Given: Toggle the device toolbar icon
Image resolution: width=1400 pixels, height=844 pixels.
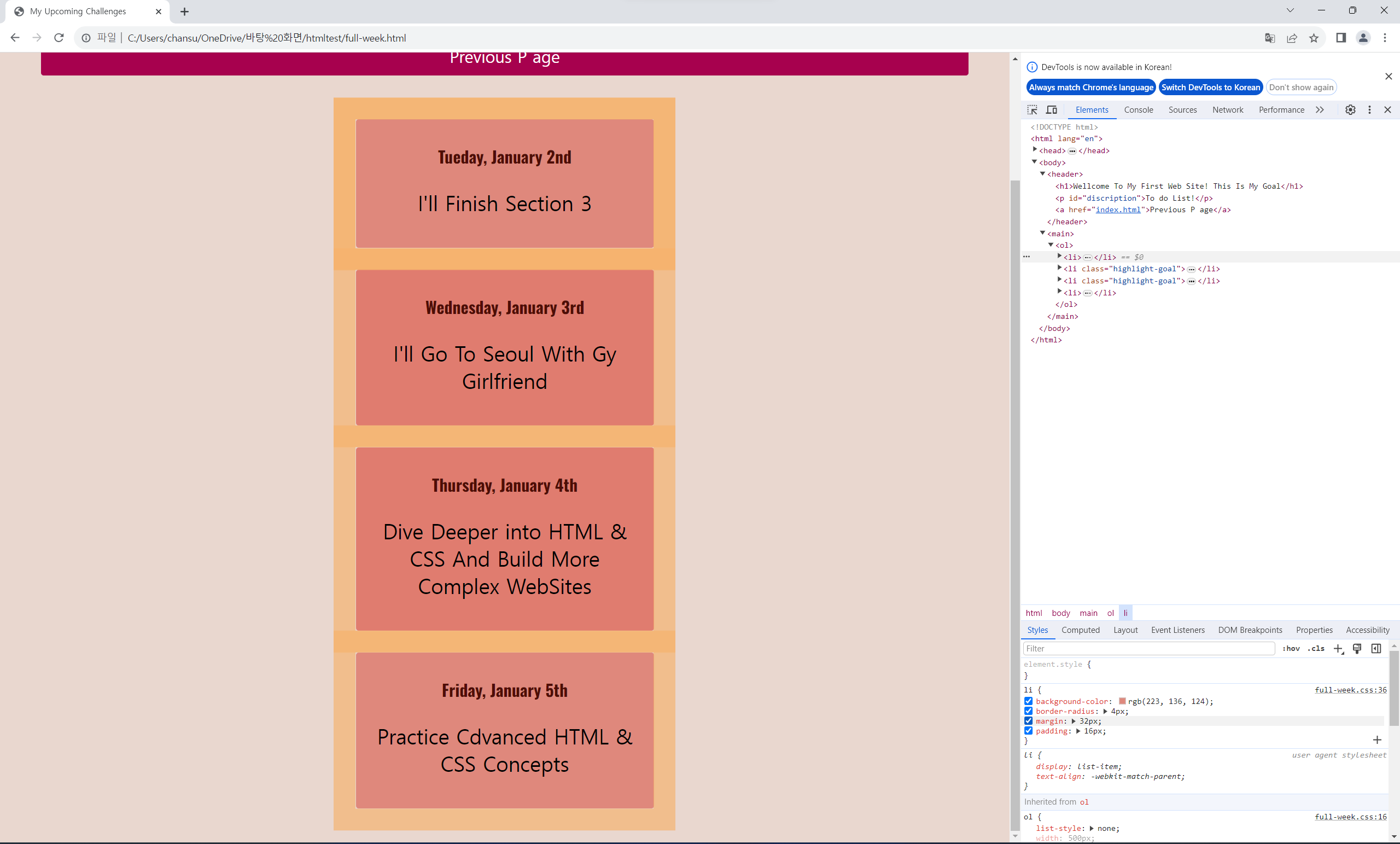Looking at the screenshot, I should (1052, 110).
